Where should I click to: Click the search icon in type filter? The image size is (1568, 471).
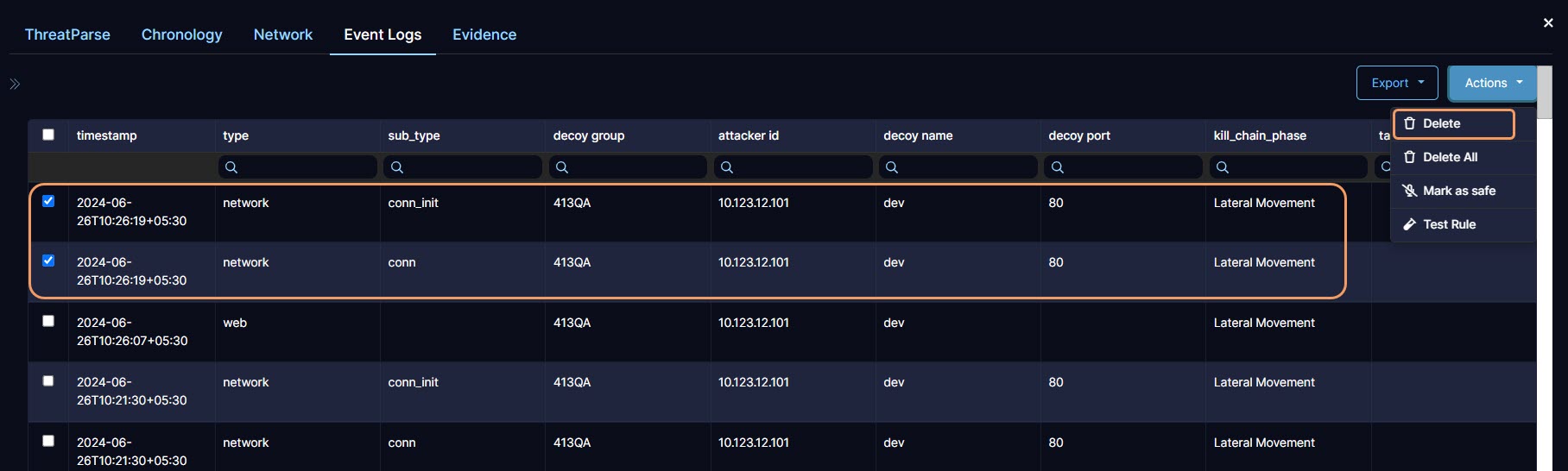[x=231, y=167]
